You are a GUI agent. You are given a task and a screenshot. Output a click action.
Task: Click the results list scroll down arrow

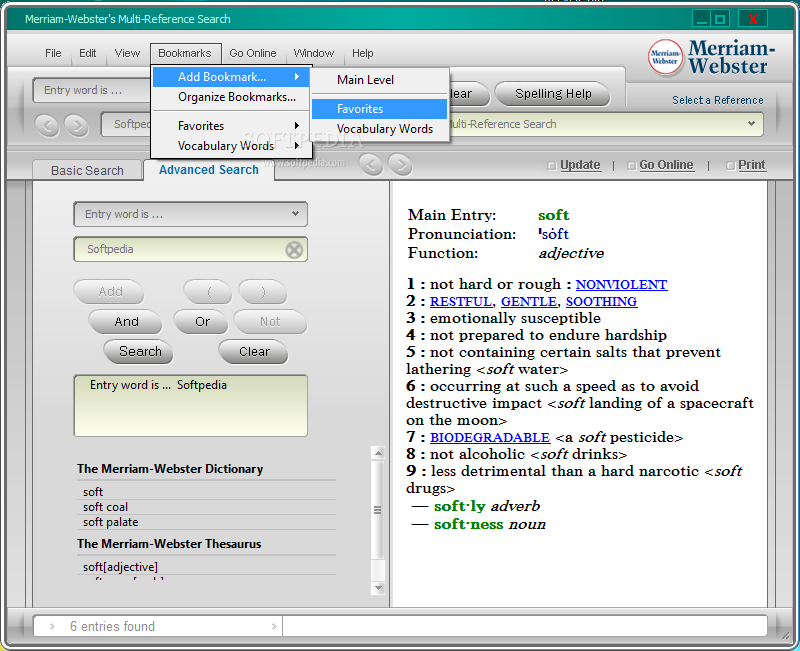click(x=378, y=588)
